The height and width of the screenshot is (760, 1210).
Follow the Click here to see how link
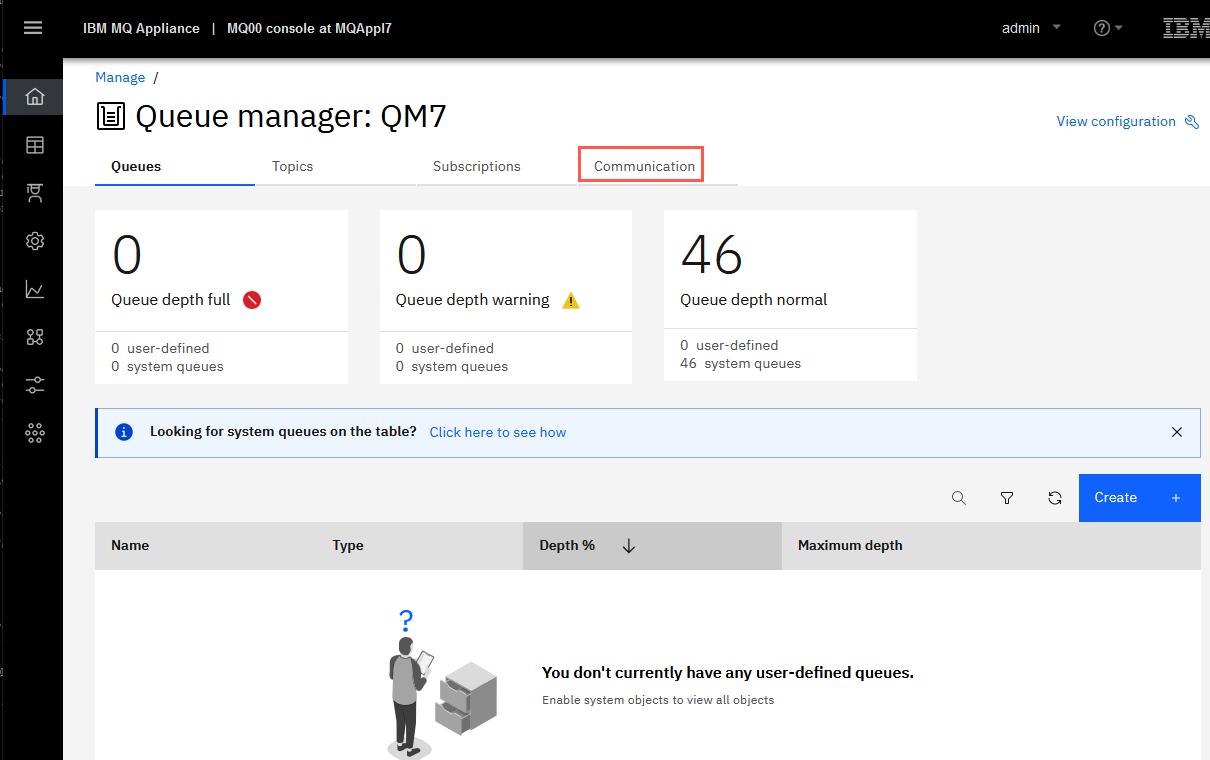click(x=498, y=432)
